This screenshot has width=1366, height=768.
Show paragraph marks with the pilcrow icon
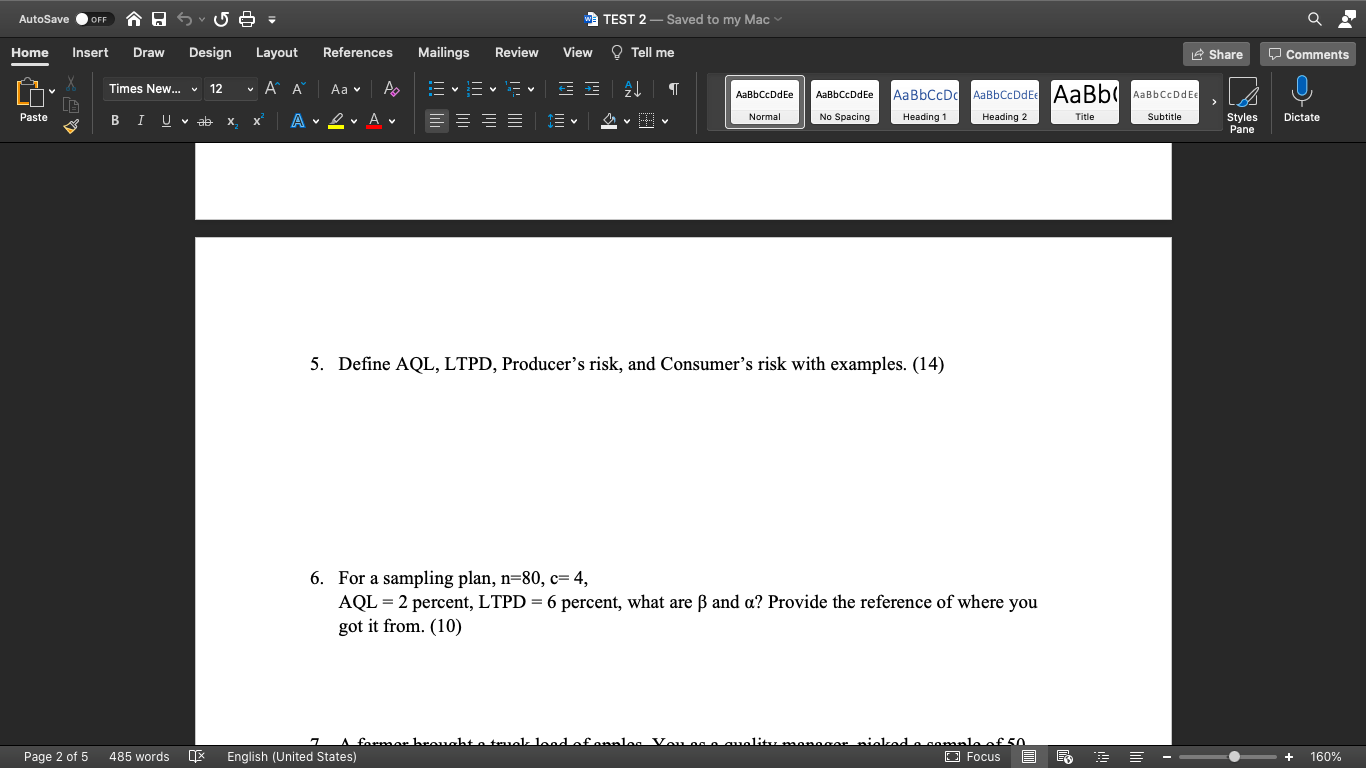[x=672, y=89]
